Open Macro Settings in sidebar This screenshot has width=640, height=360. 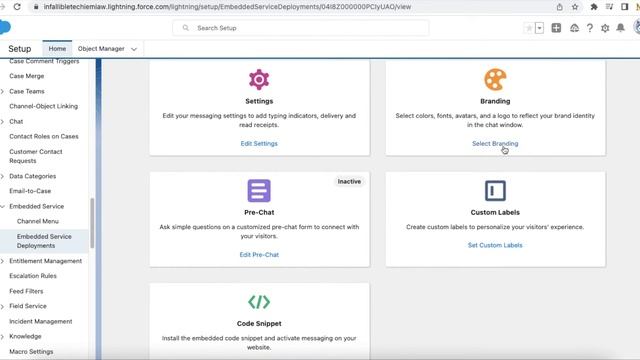point(31,351)
